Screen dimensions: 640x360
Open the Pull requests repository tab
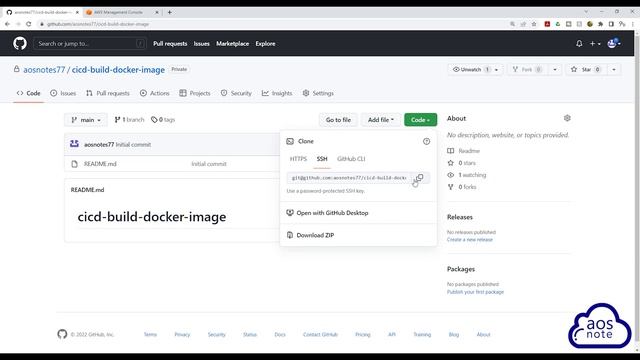click(108, 93)
